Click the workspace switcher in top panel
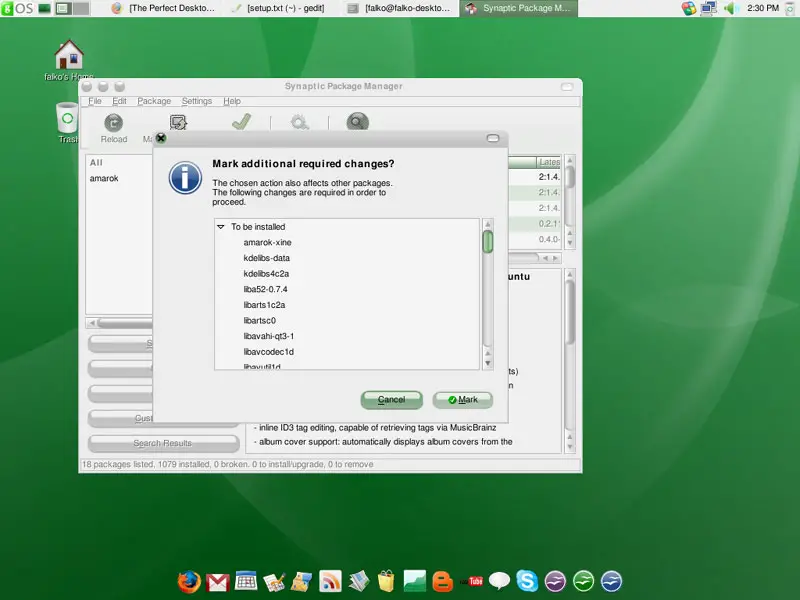The height and width of the screenshot is (600, 800). click(x=71, y=8)
